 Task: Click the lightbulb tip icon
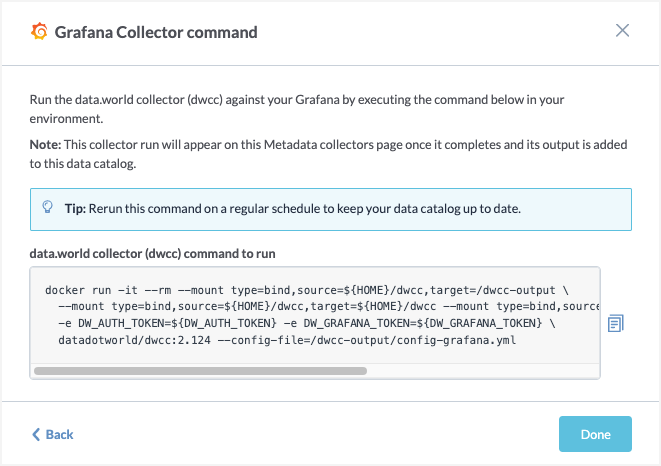point(48,207)
